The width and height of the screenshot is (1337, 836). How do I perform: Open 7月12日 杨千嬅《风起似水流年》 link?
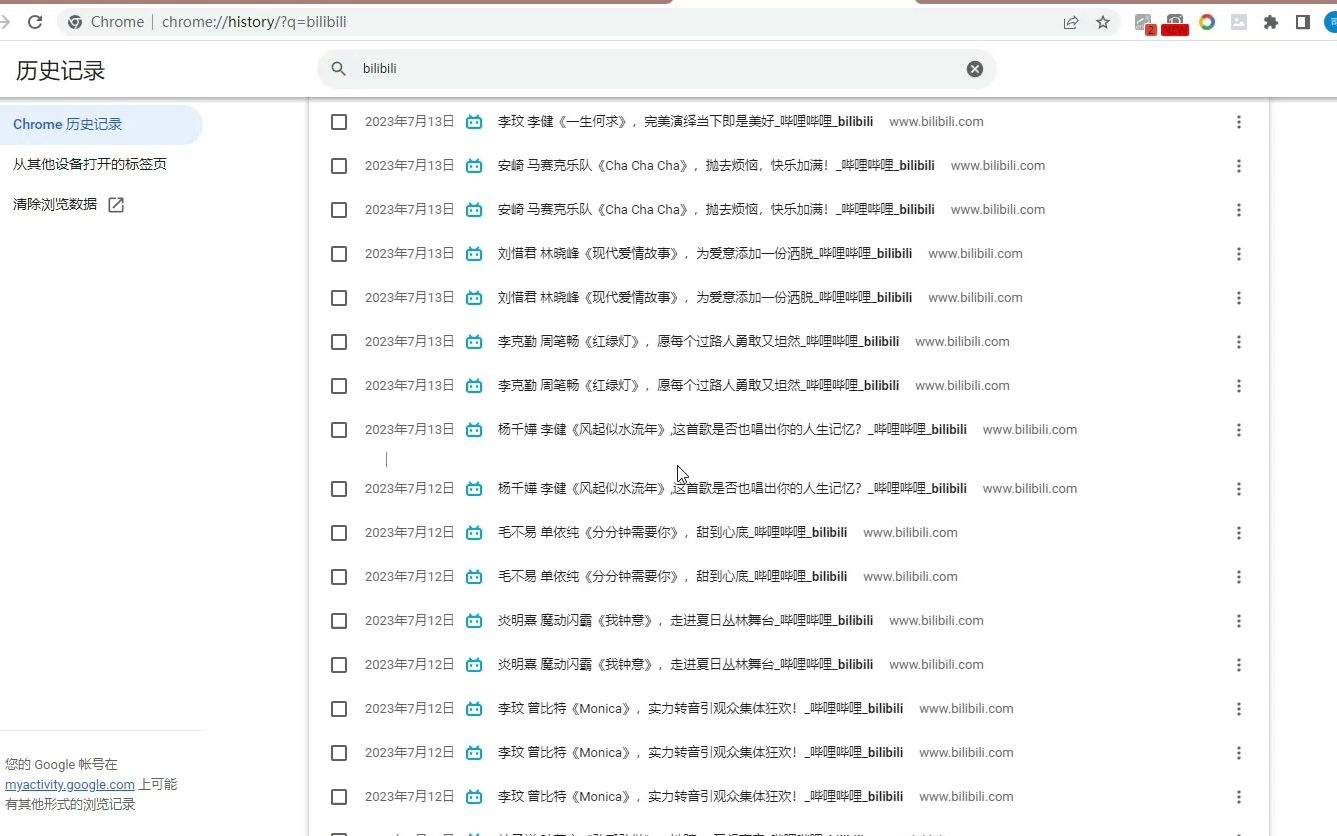point(732,489)
